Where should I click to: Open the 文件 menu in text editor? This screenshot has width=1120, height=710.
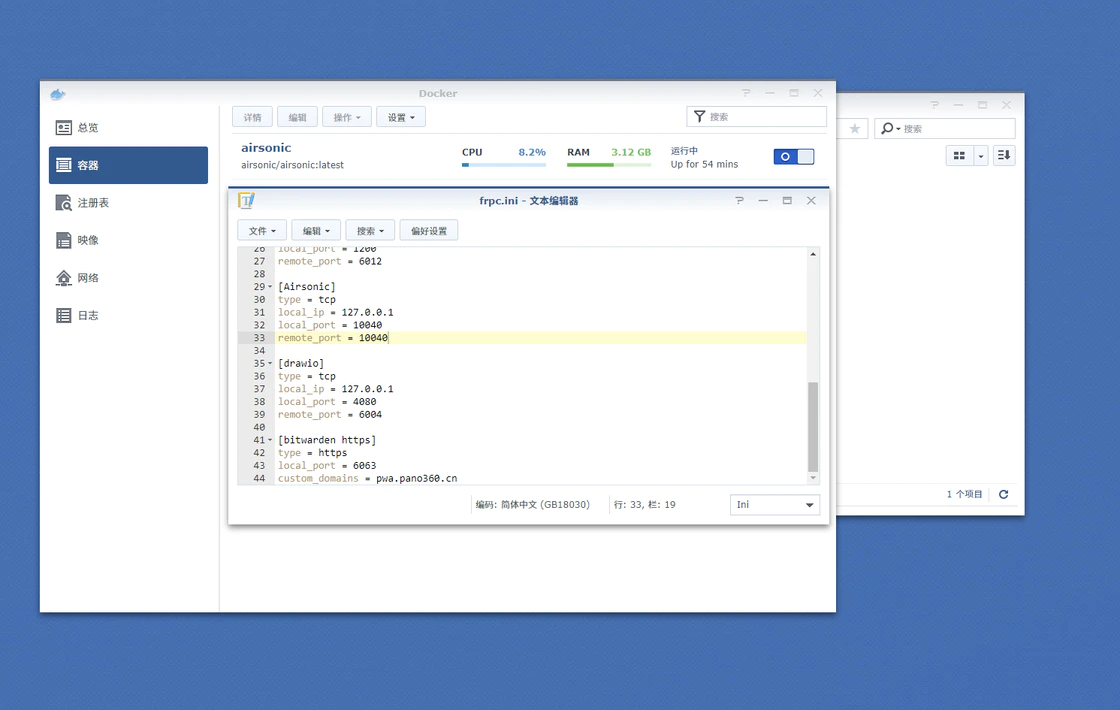[x=262, y=231]
